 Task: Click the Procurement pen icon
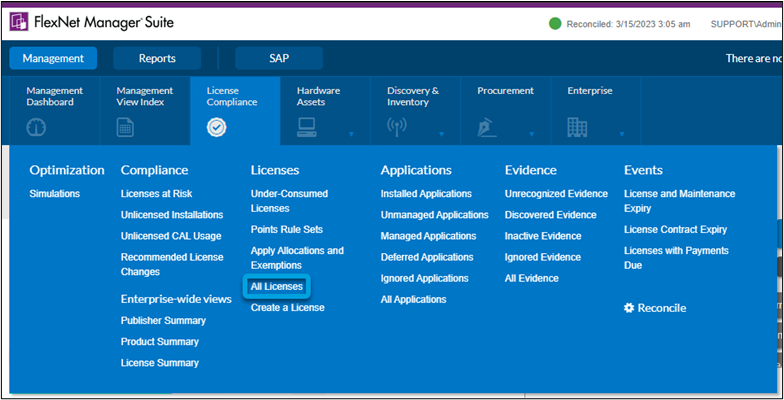pos(487,128)
